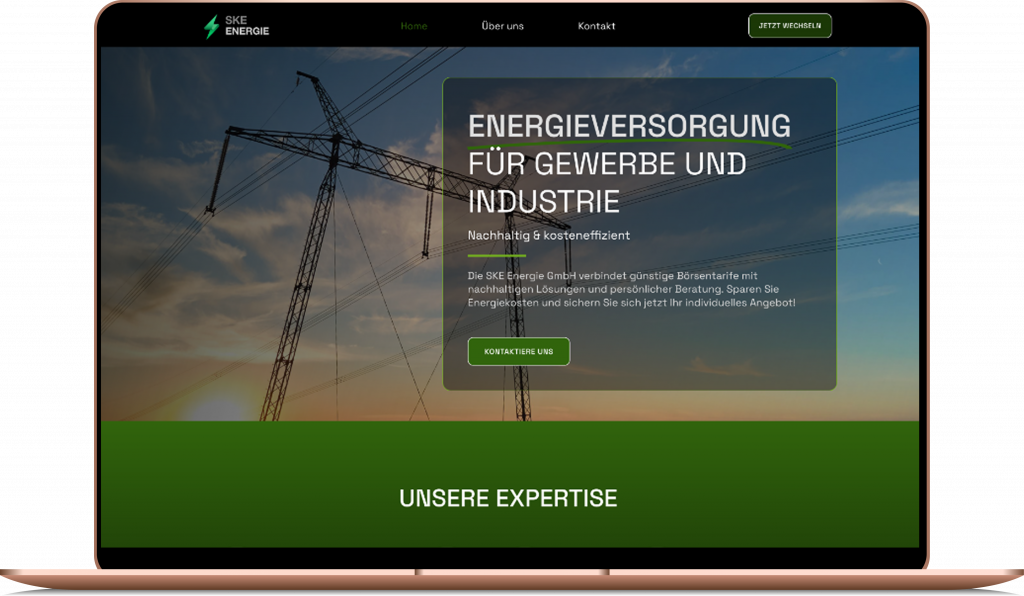Click the setting sun in hero background
This screenshot has width=1024, height=596.
[218, 408]
